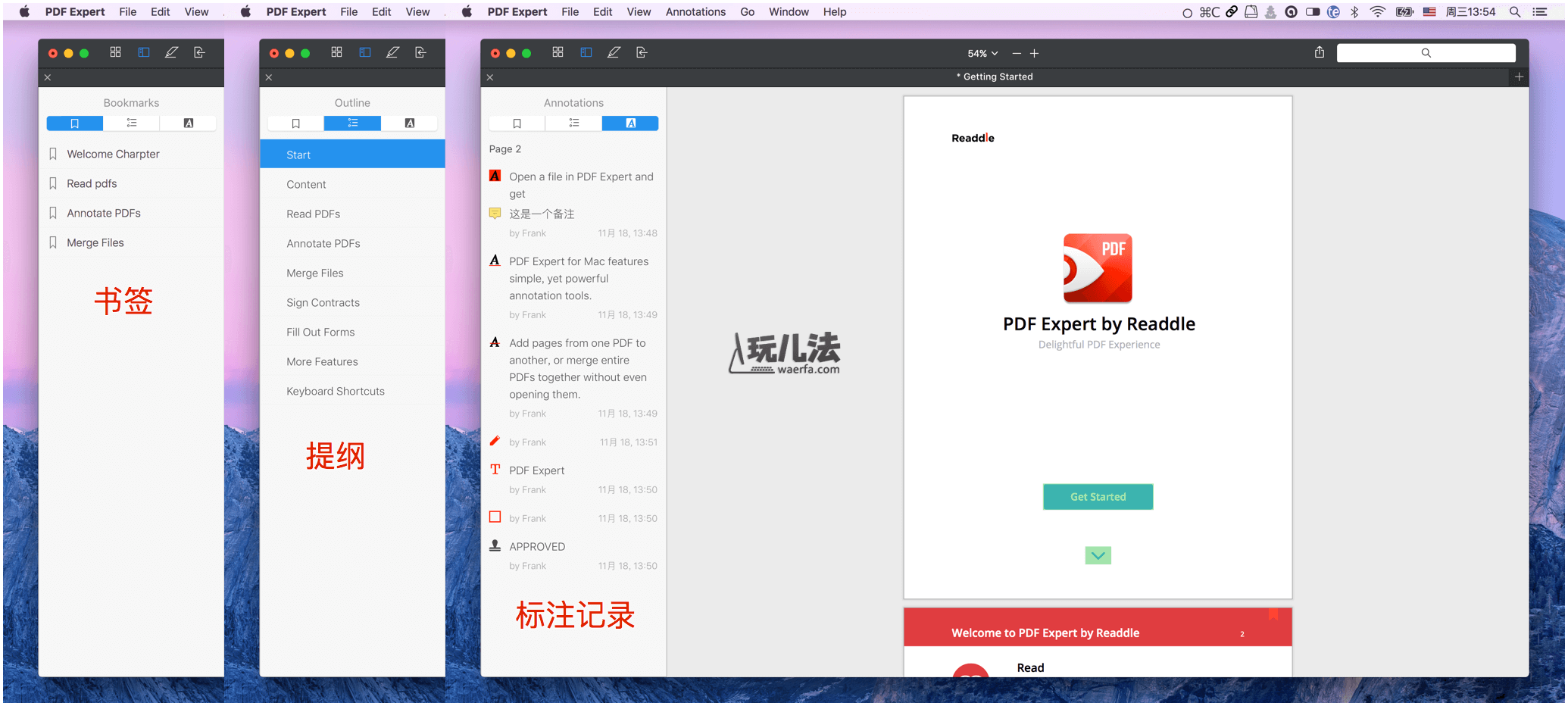
Task: Select underline annotation 'PDF Expert for Mac features'
Action: (x=573, y=287)
